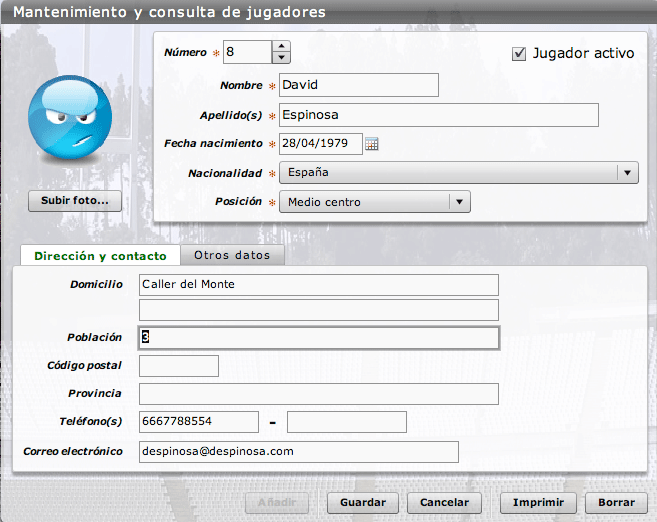
Task: Increase player number with up arrow
Action: tap(281, 46)
